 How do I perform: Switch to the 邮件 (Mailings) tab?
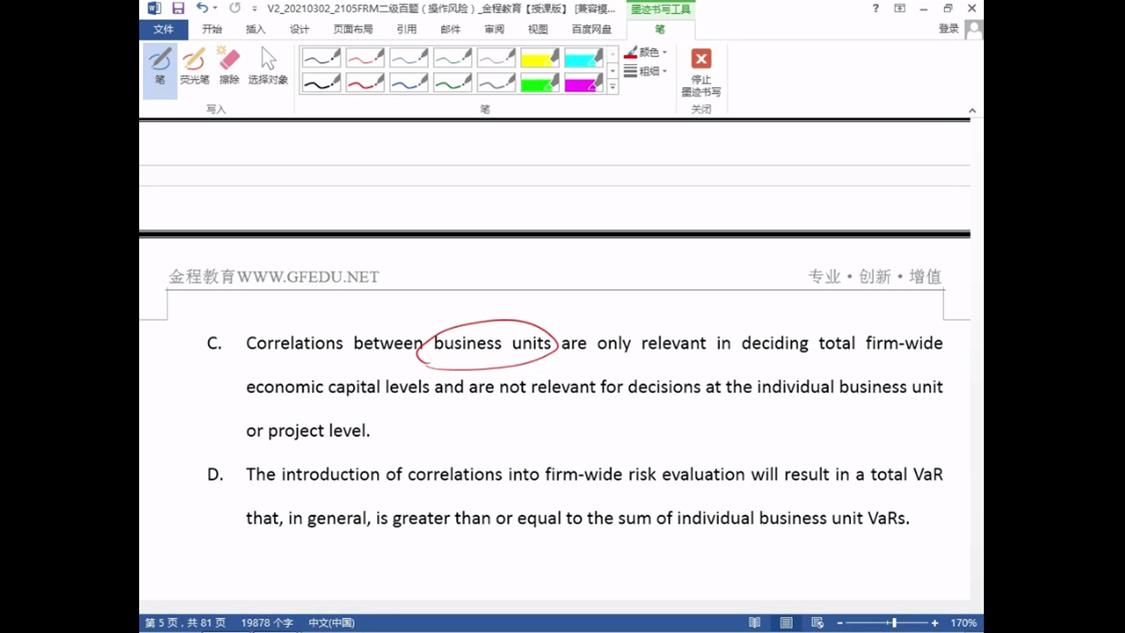coord(450,29)
